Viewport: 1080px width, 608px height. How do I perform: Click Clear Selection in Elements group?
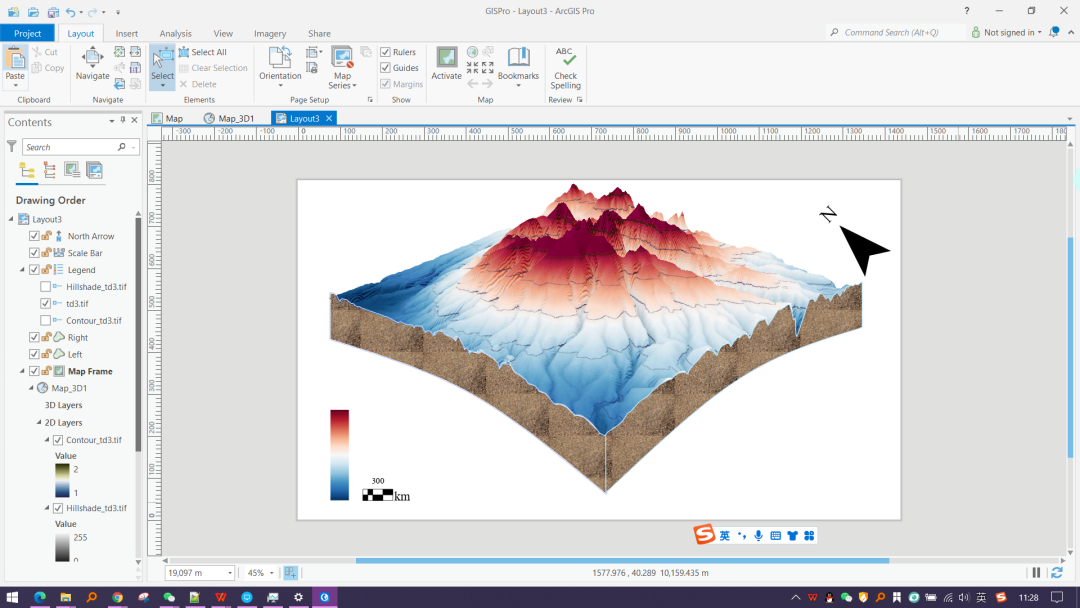[x=213, y=67]
